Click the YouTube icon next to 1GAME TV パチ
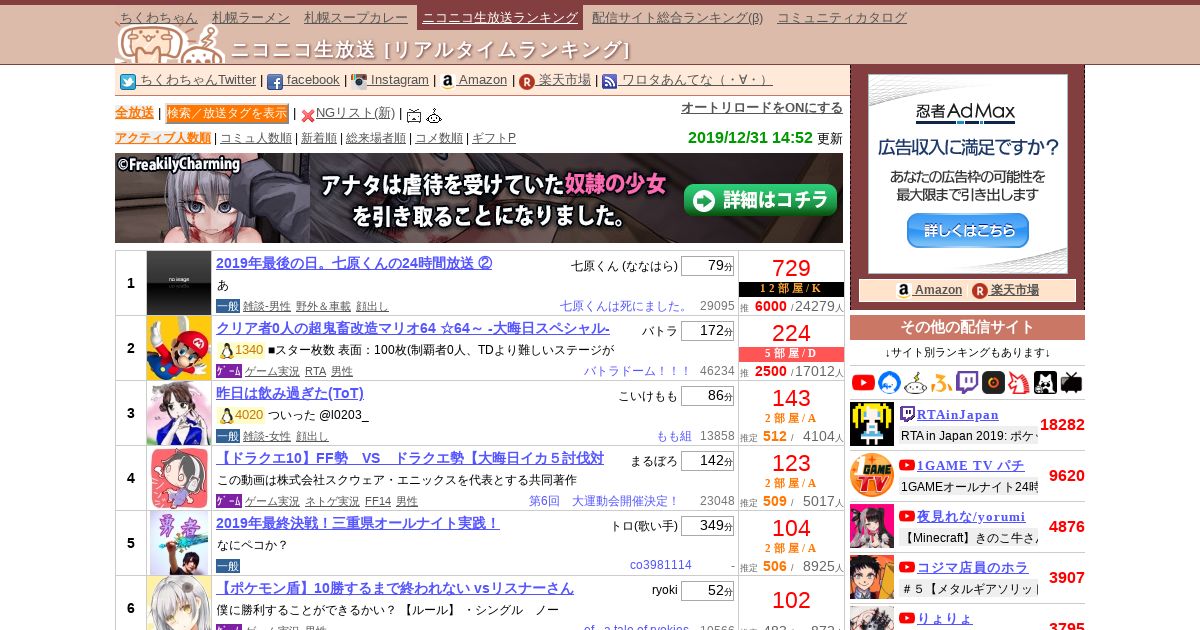This screenshot has width=1200, height=630. tap(907, 465)
